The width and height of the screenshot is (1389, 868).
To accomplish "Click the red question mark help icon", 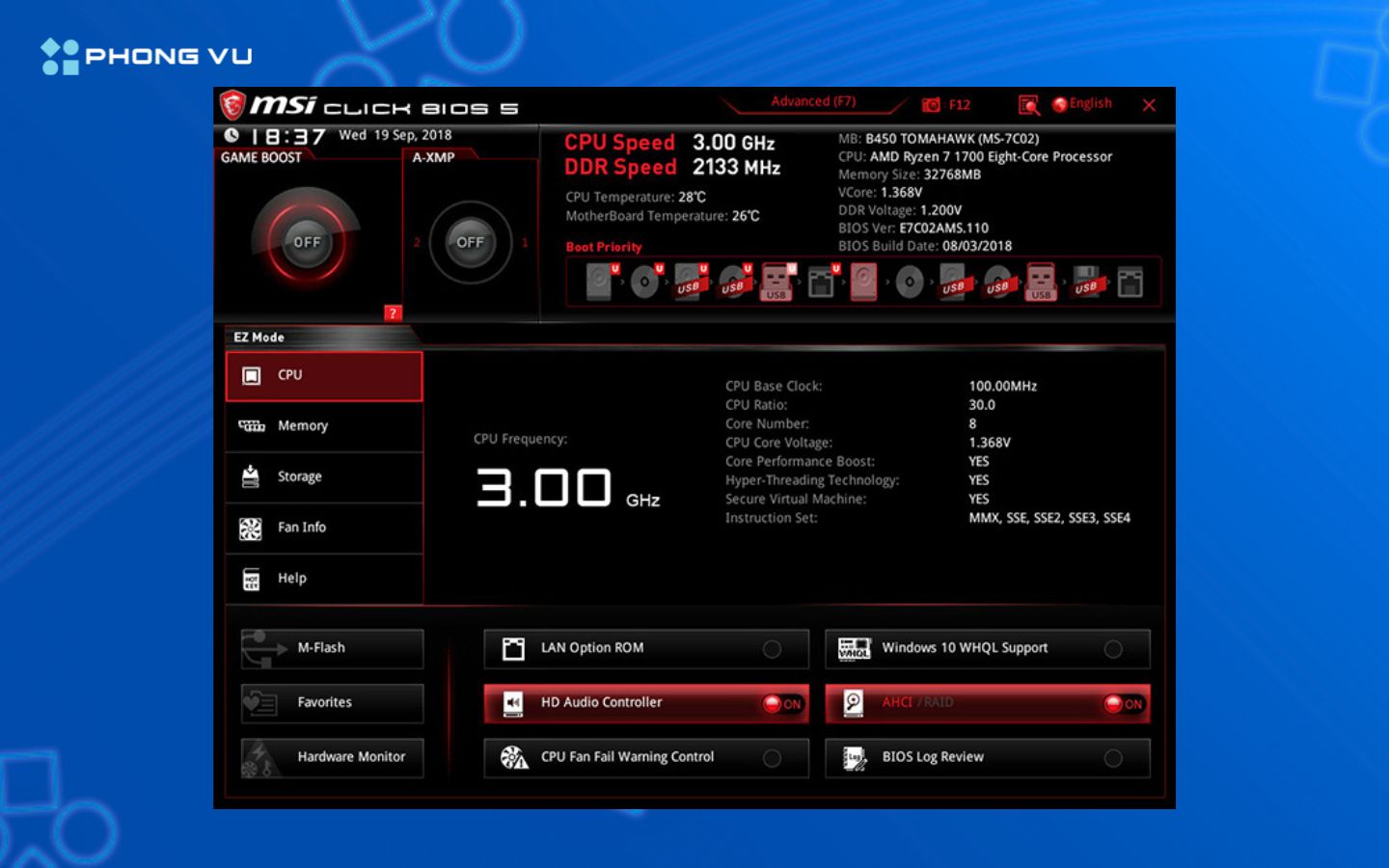I will [x=393, y=312].
